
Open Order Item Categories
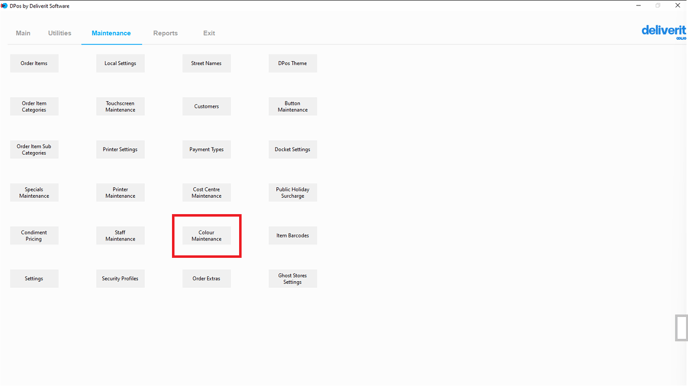click(34, 107)
